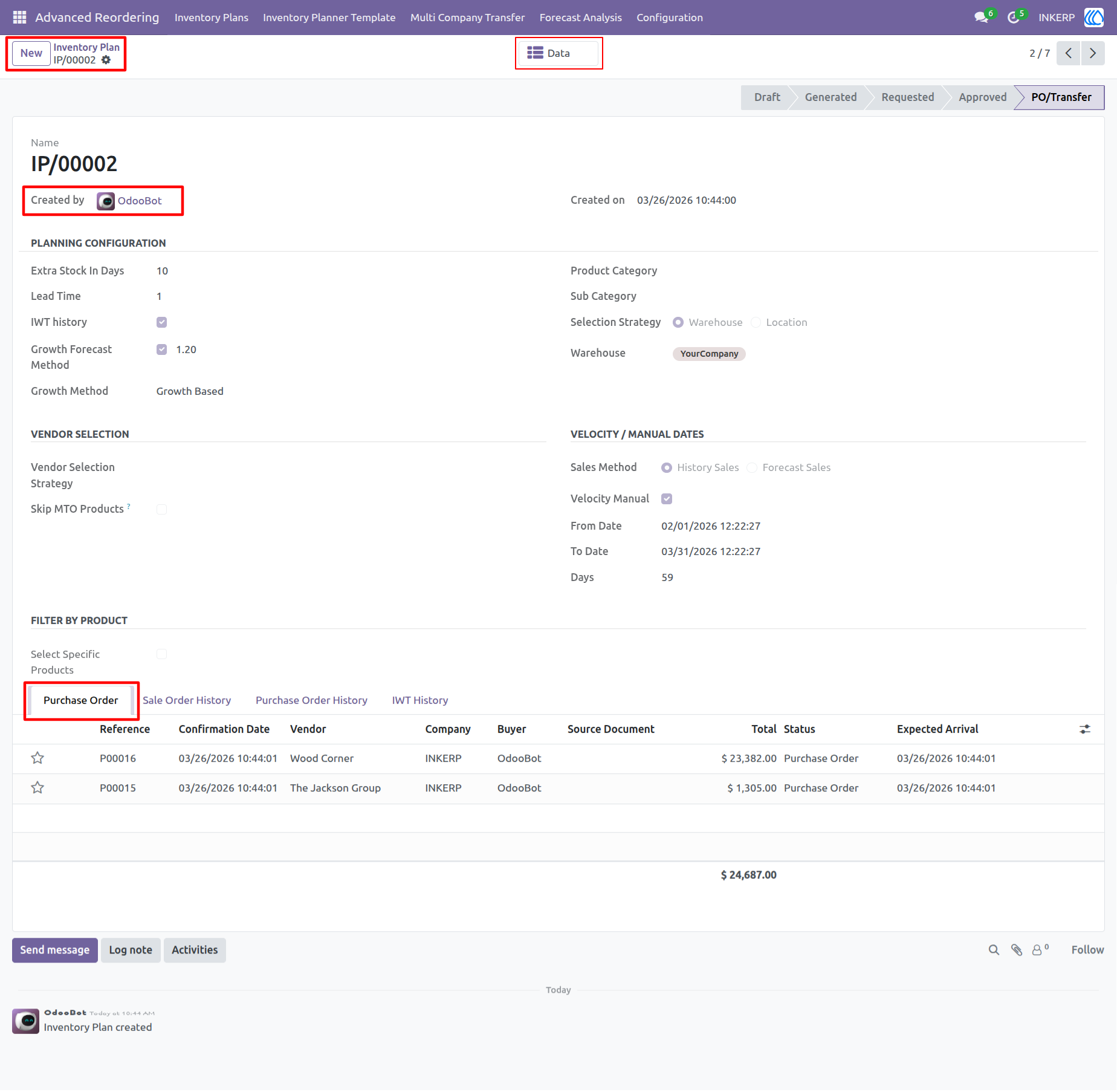Open the Inventory Plans menu

(212, 18)
